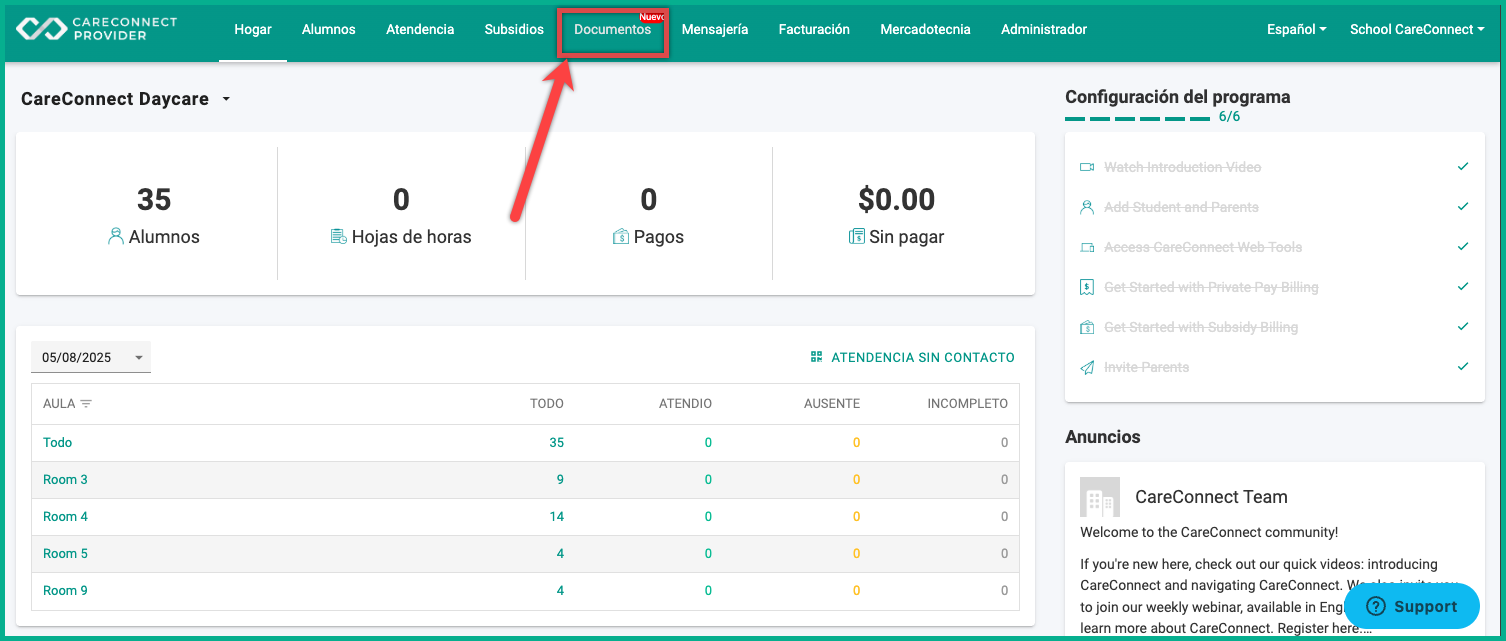Open the Room 3 link
Image resolution: width=1506 pixels, height=641 pixels.
point(65,479)
